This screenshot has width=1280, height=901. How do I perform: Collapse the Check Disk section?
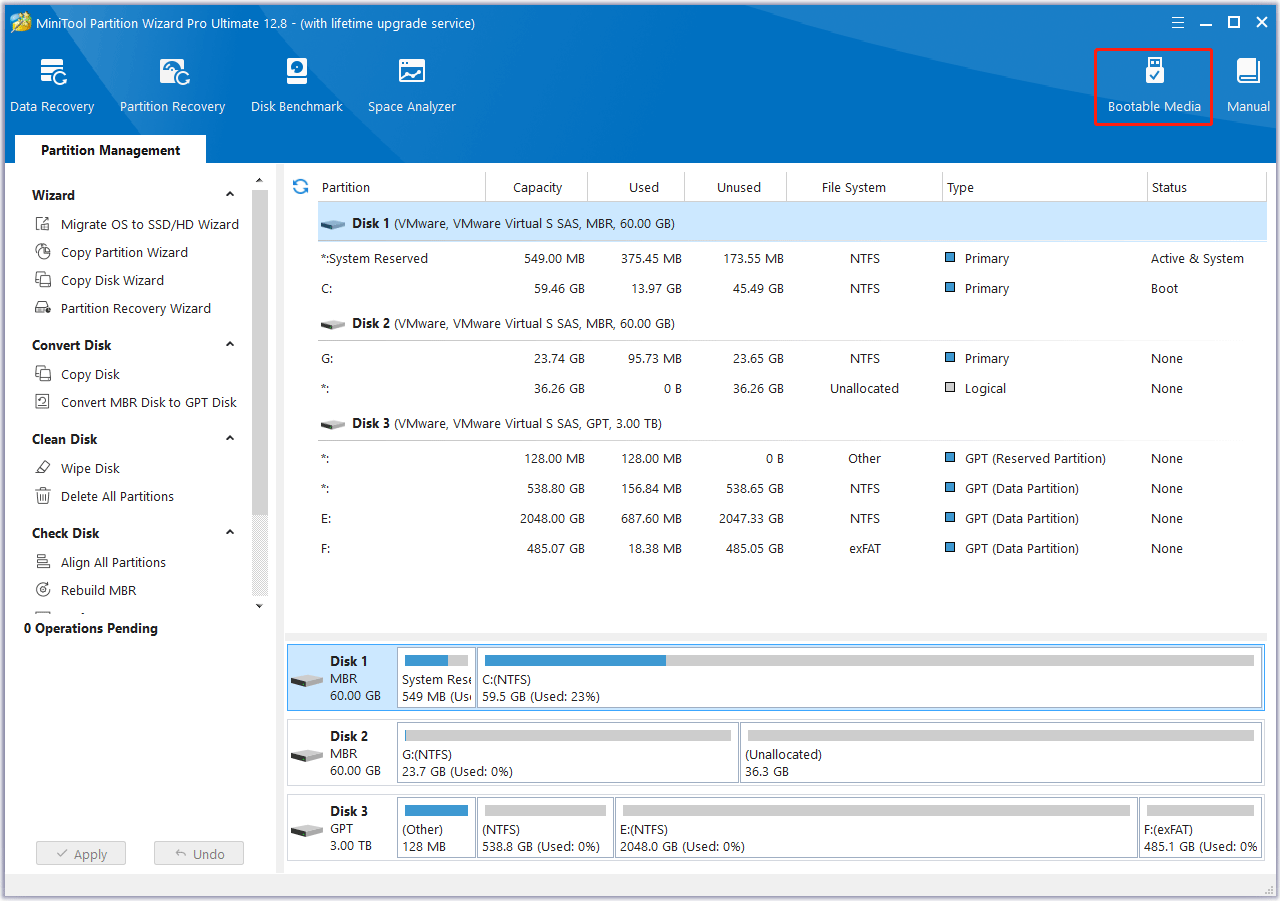click(x=230, y=532)
